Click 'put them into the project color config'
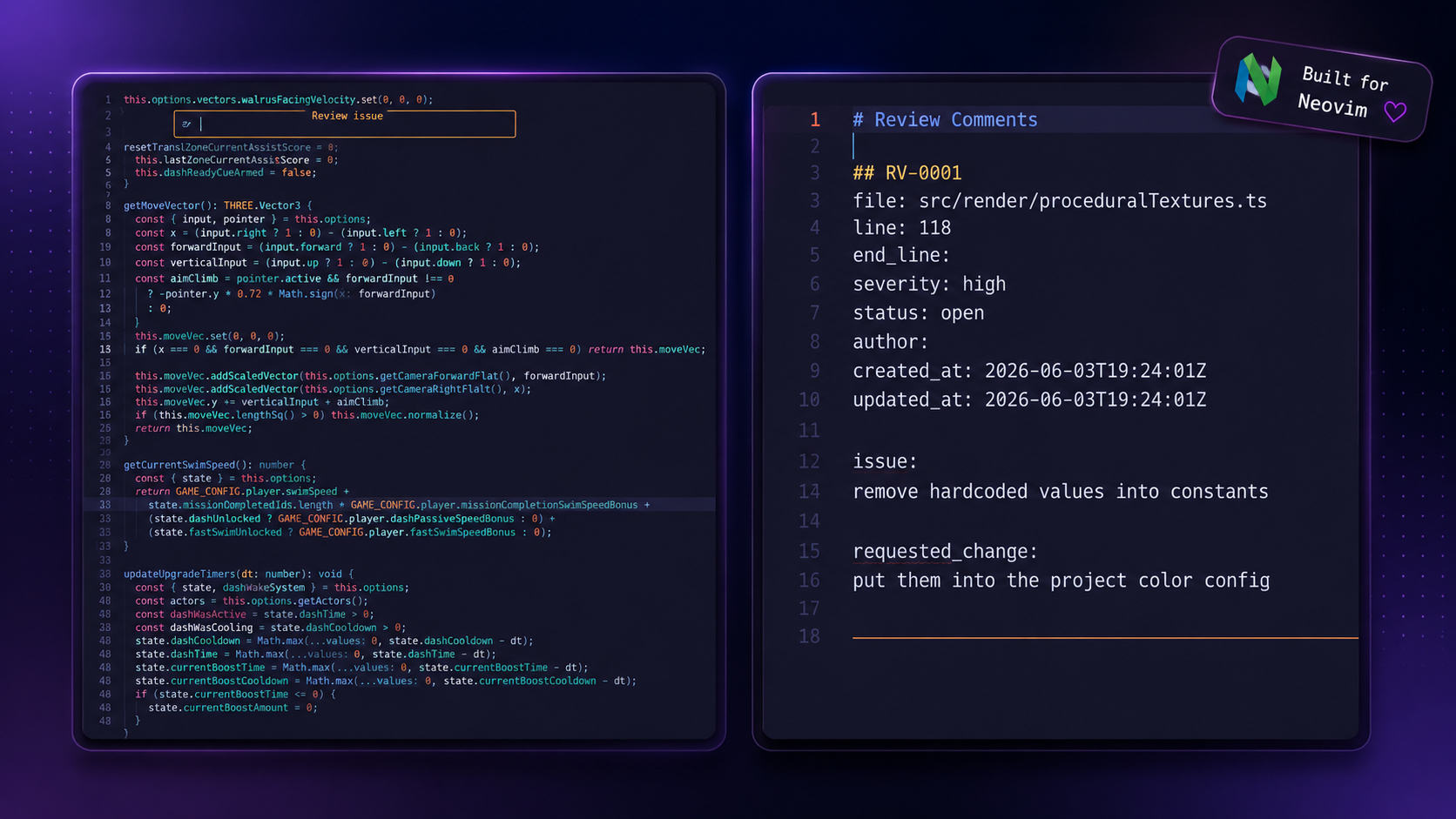Screen dimensions: 1456x819 [1061, 581]
